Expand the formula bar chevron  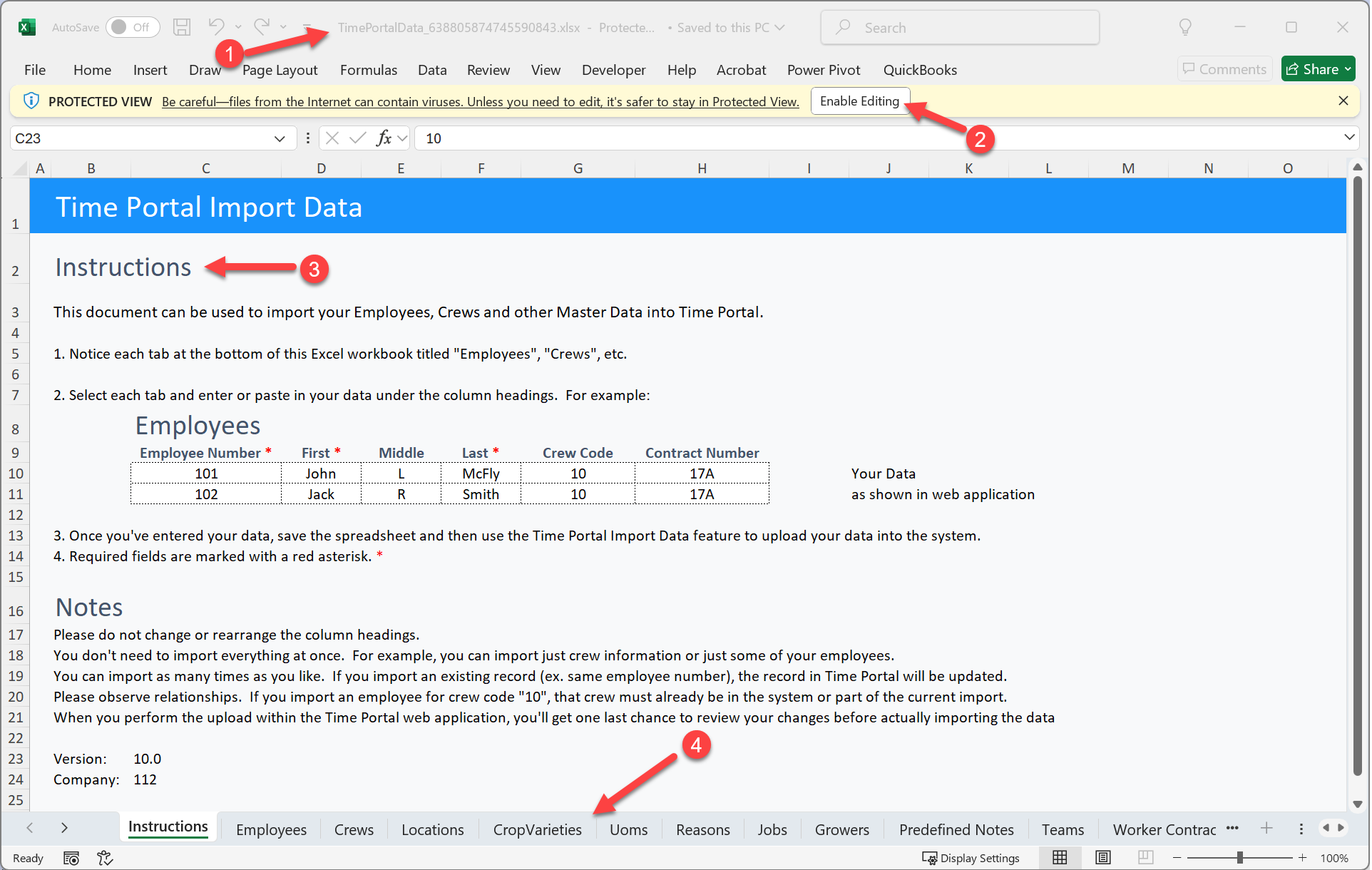tap(1349, 138)
